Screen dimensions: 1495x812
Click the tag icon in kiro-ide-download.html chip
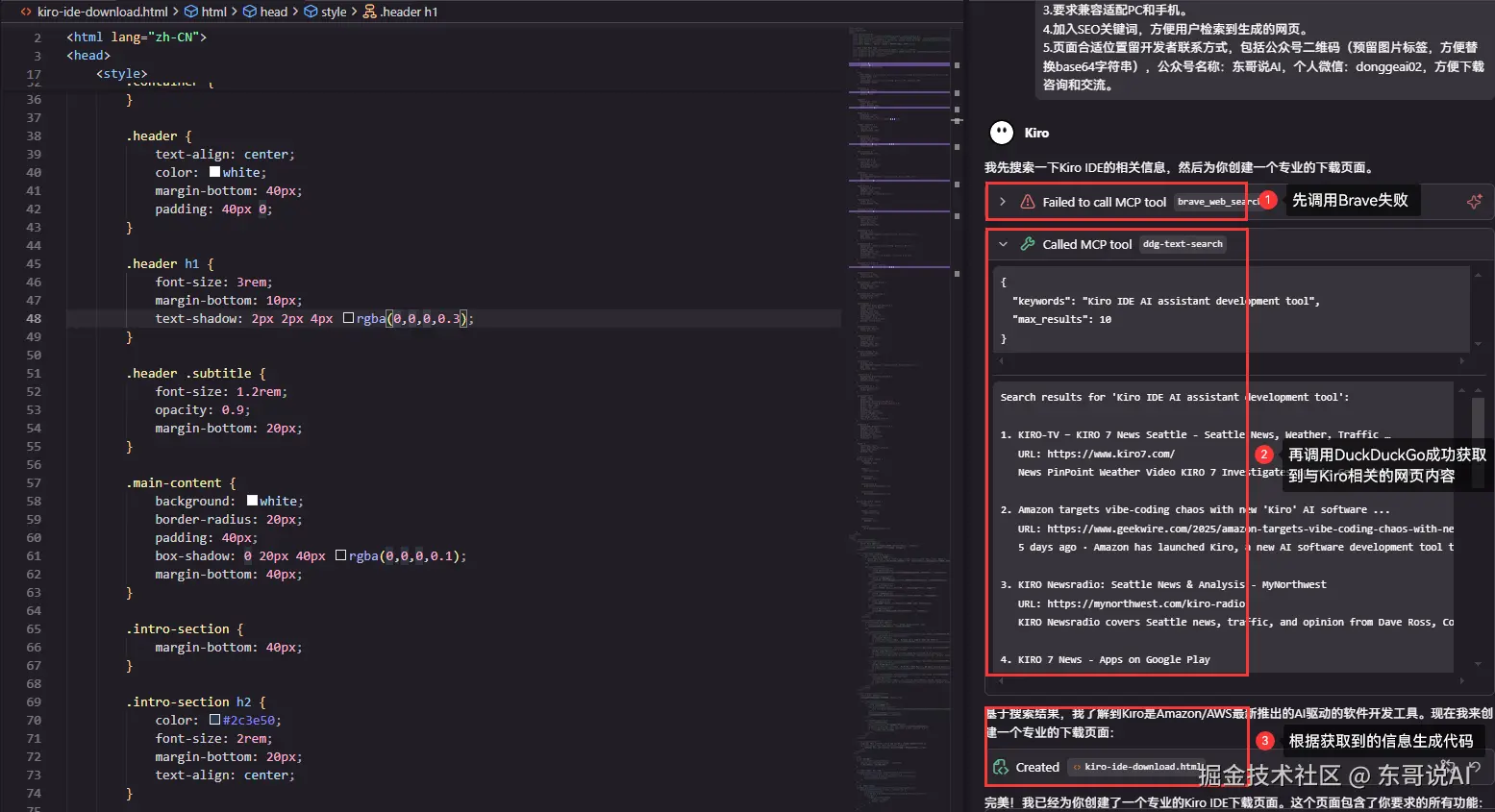1077,767
